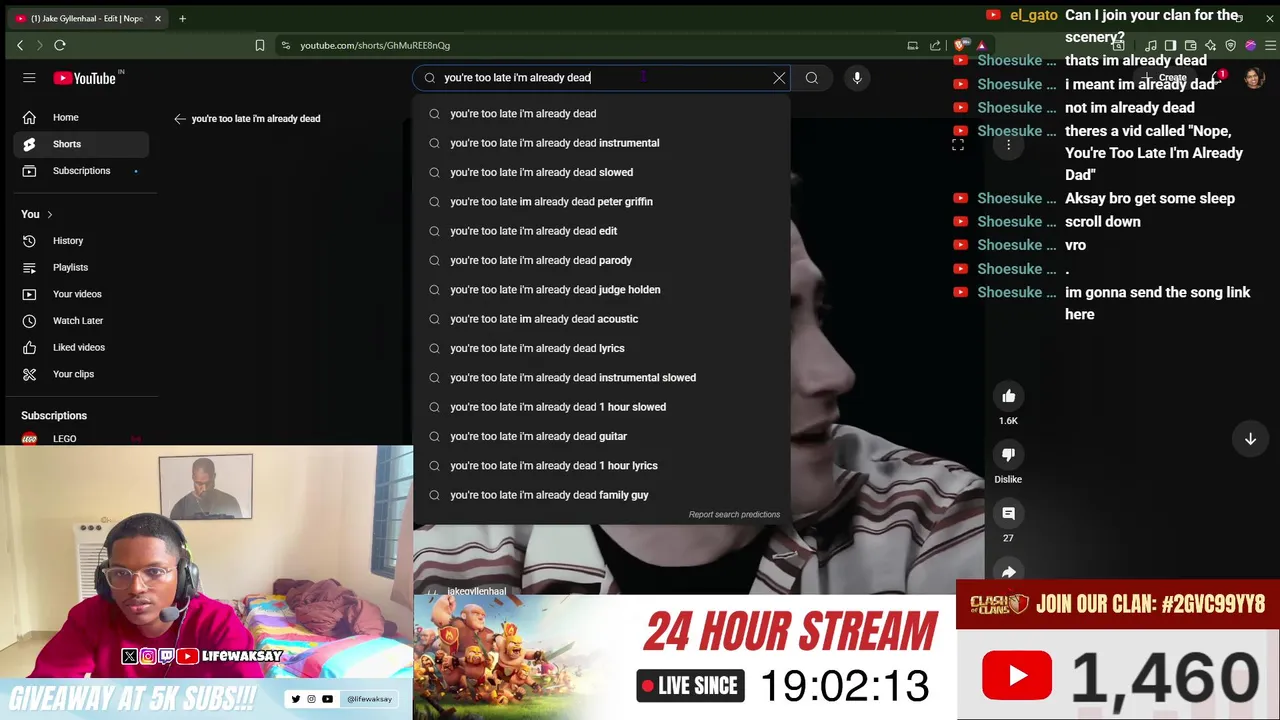The height and width of the screenshot is (720, 1280).
Task: Open Playlists page
Action: tap(81, 267)
